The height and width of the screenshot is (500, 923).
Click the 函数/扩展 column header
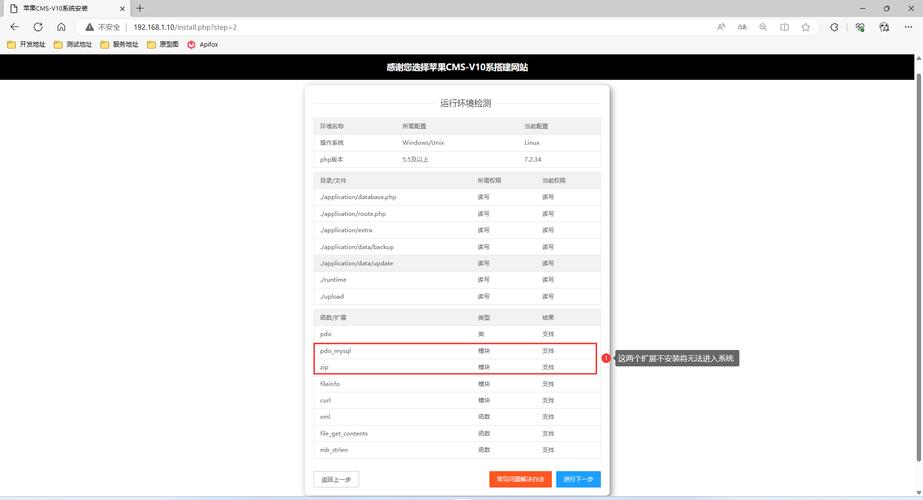click(x=333, y=317)
